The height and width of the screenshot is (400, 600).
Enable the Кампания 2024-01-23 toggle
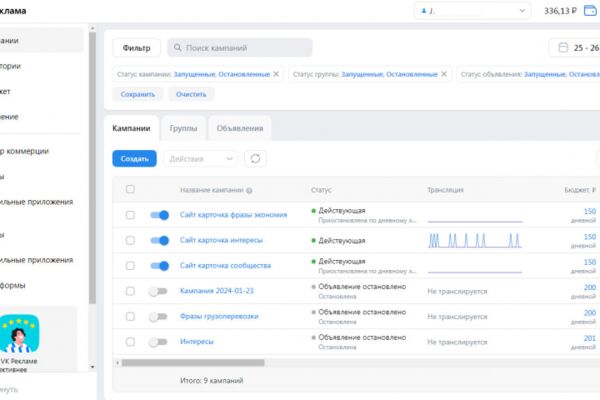(x=158, y=291)
